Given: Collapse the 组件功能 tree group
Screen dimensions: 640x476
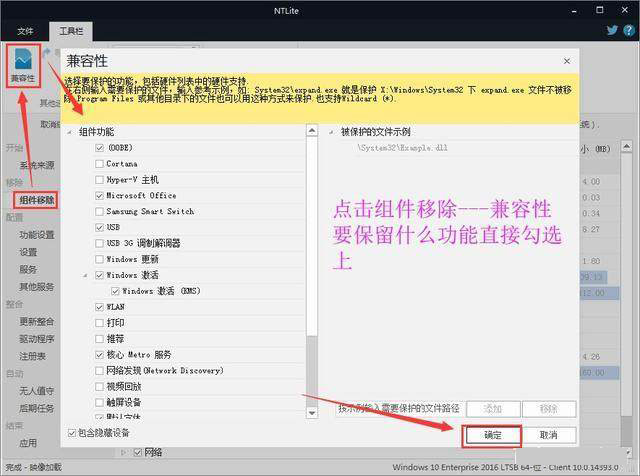Looking at the screenshot, I should pos(70,132).
